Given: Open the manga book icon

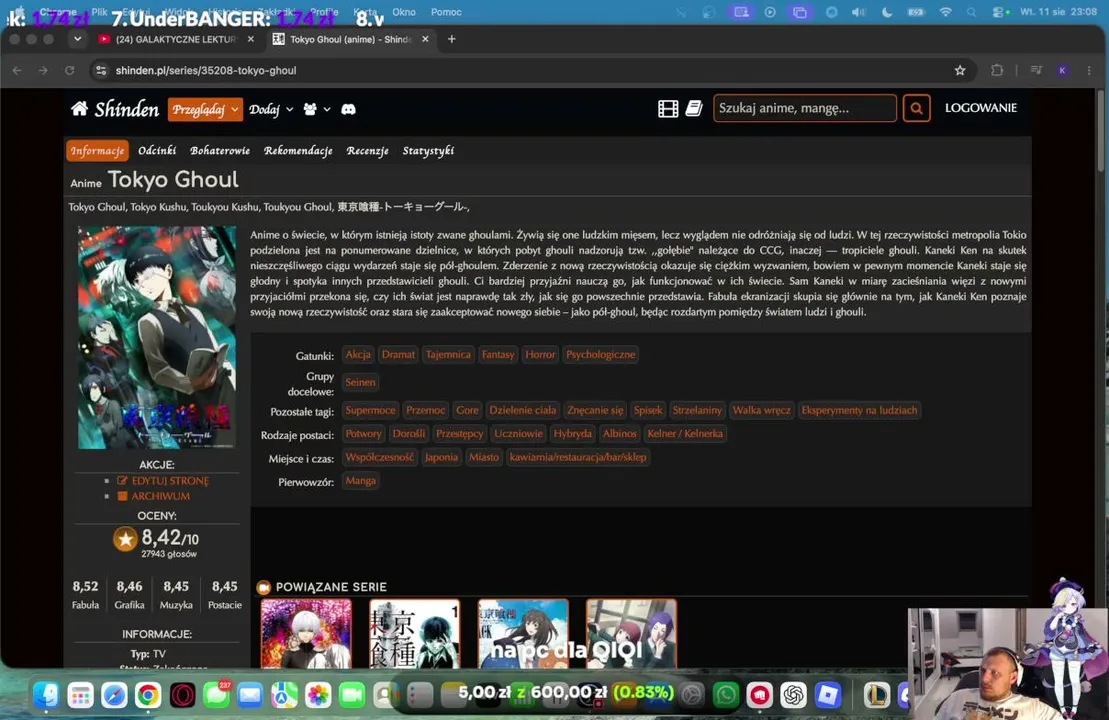Looking at the screenshot, I should [694, 108].
